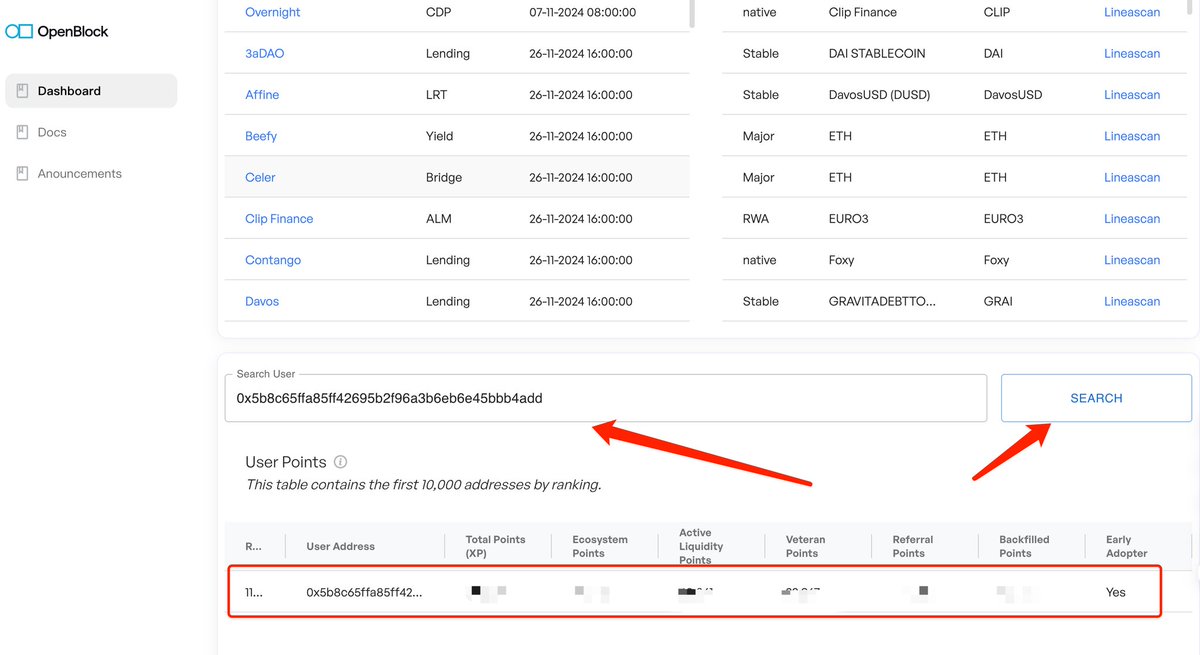Click the User Points info icon

tap(340, 462)
